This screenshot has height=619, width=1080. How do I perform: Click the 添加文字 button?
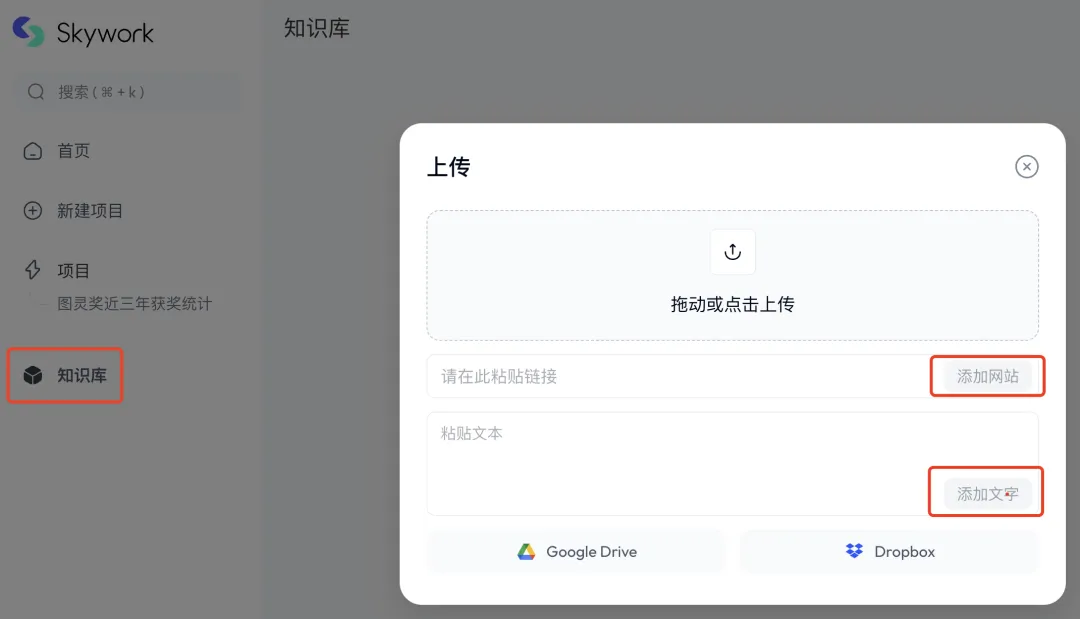[x=985, y=492]
